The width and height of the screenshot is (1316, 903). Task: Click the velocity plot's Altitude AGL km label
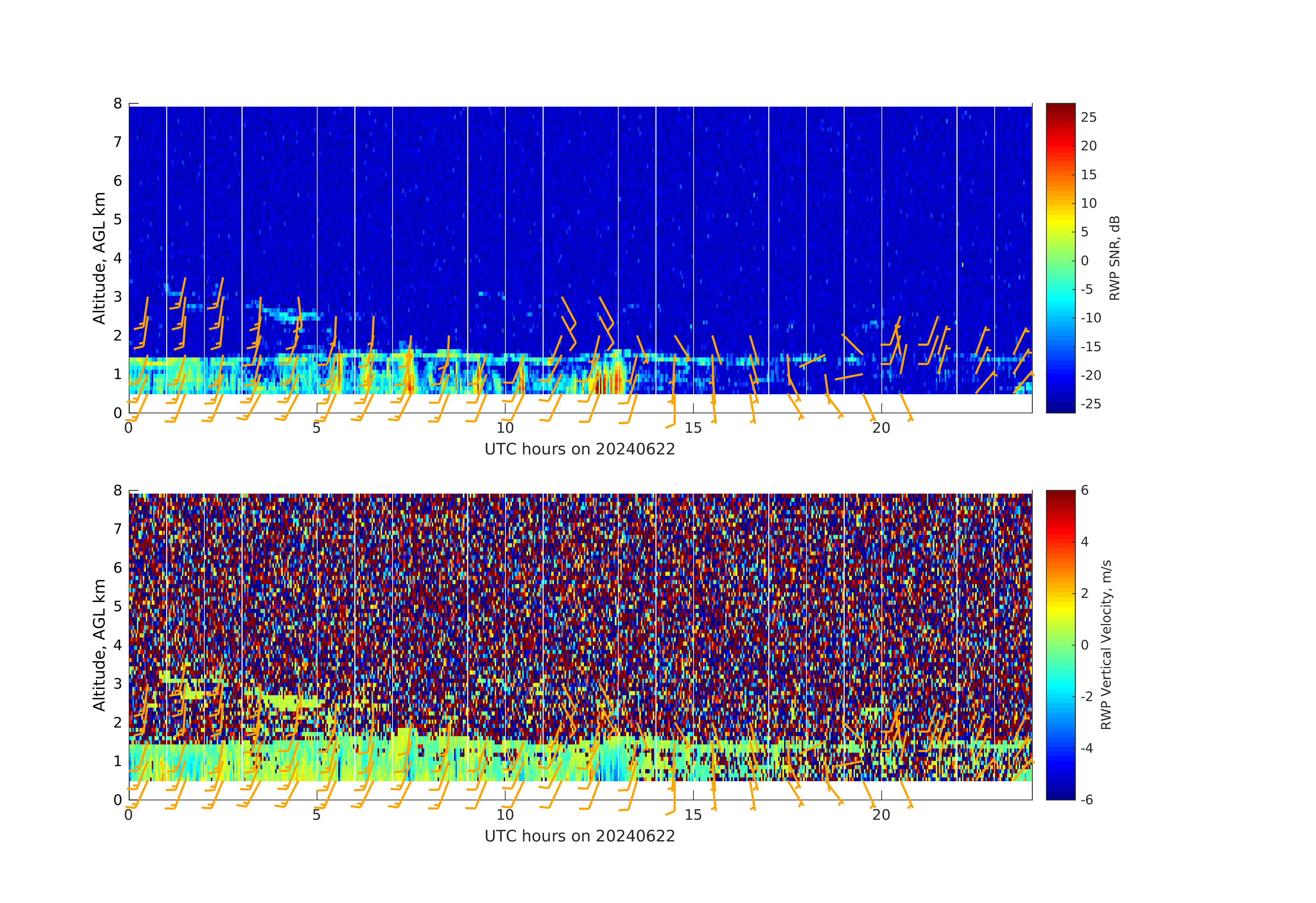point(99,645)
